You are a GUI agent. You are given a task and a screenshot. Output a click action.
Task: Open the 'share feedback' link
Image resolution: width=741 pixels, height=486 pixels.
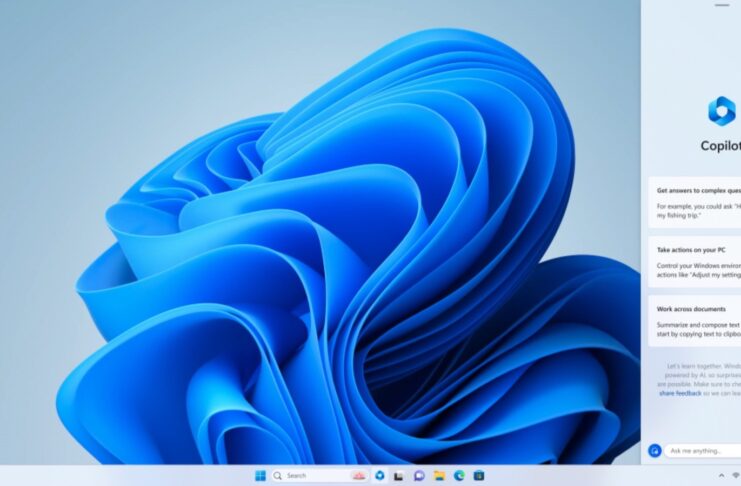(x=680, y=393)
